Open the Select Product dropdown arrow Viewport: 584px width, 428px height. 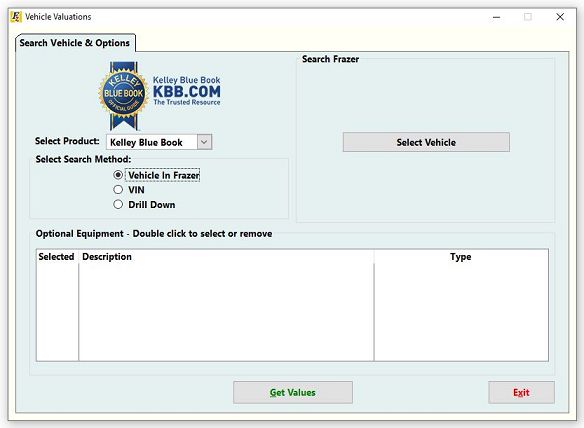tap(204, 142)
